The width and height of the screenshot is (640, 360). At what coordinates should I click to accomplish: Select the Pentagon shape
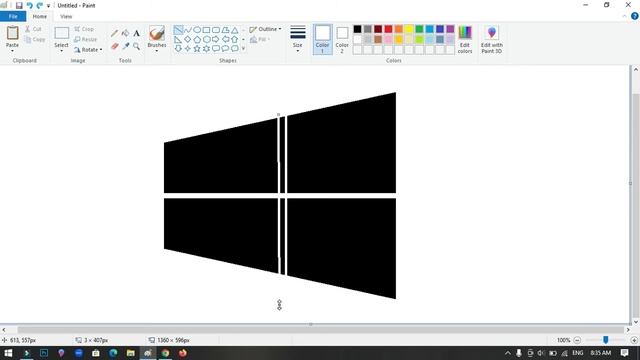(197, 39)
